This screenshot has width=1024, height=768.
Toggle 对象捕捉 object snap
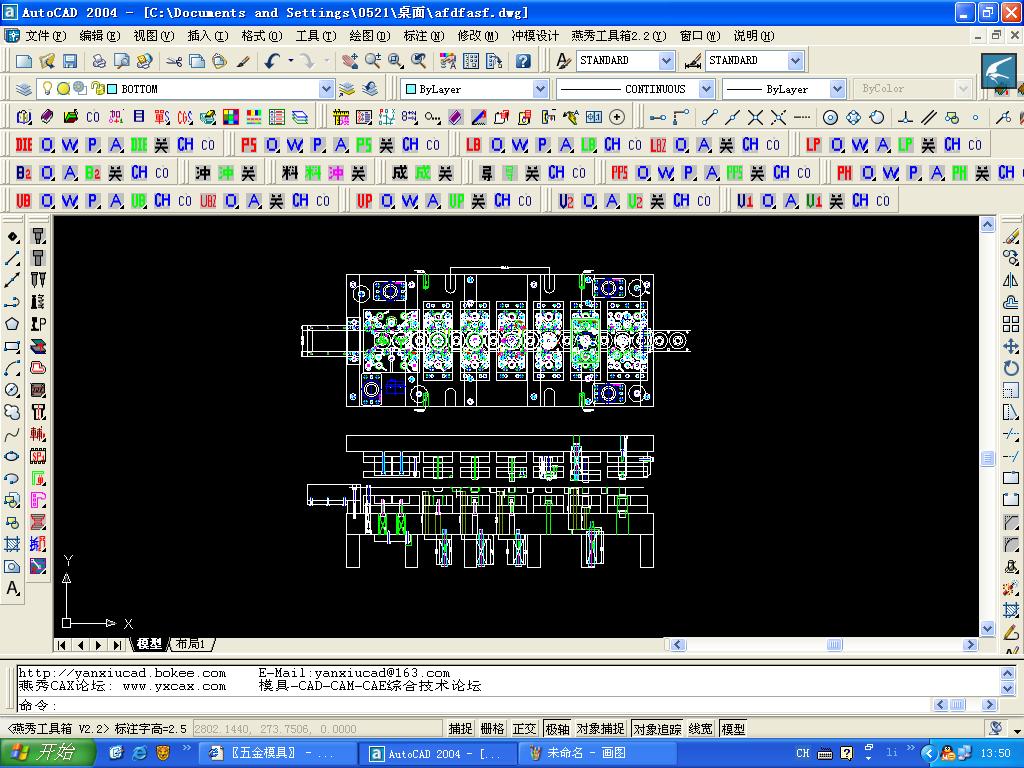point(600,729)
